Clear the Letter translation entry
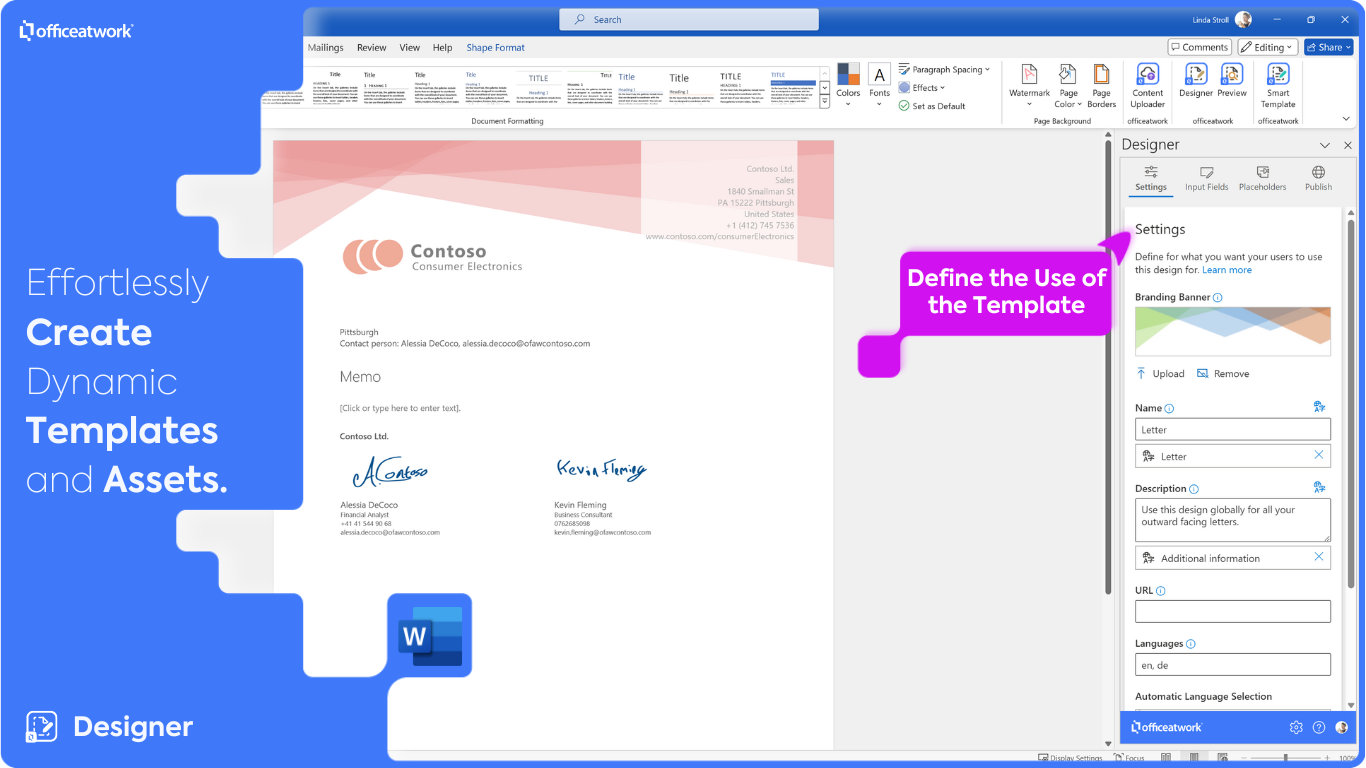The height and width of the screenshot is (768, 1366). 1318,455
